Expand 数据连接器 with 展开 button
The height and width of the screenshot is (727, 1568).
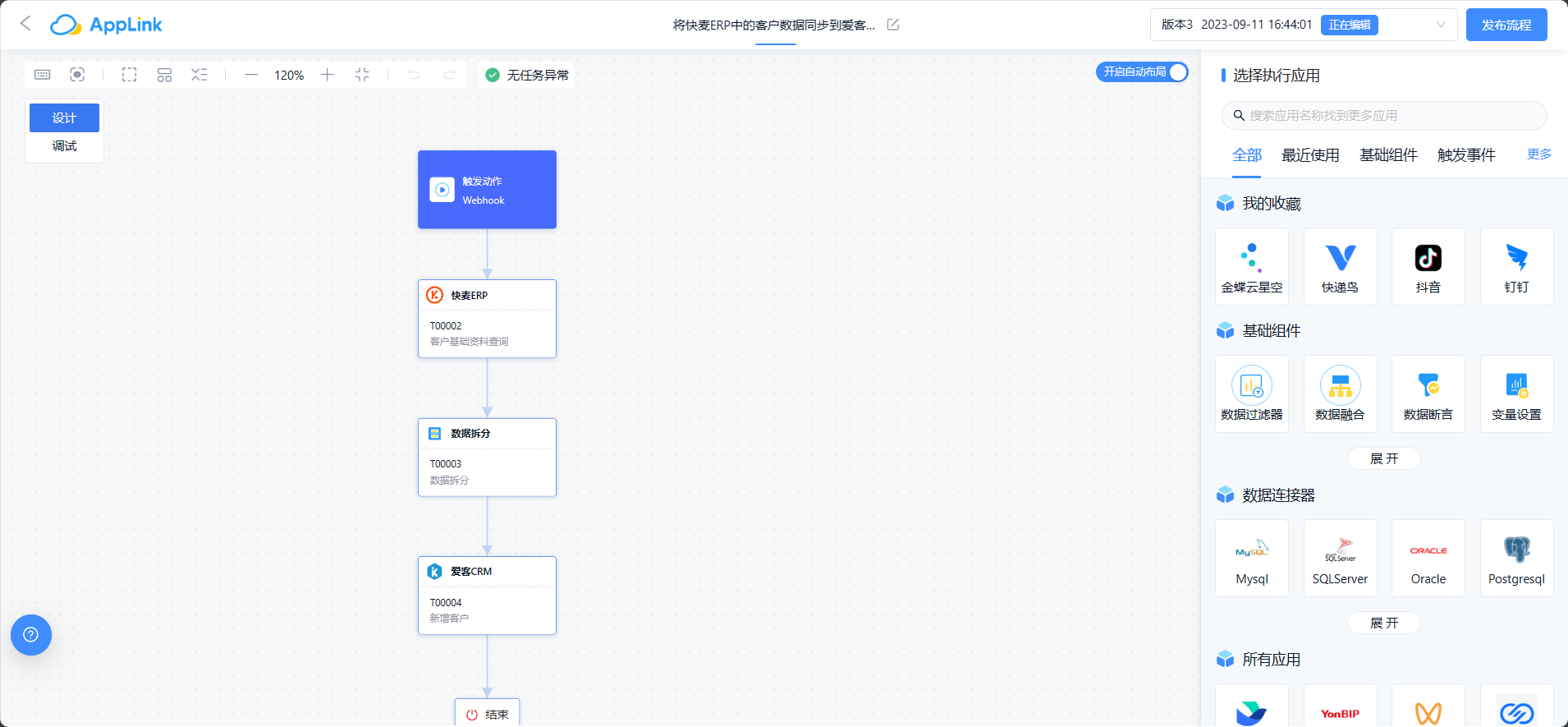[1384, 623]
